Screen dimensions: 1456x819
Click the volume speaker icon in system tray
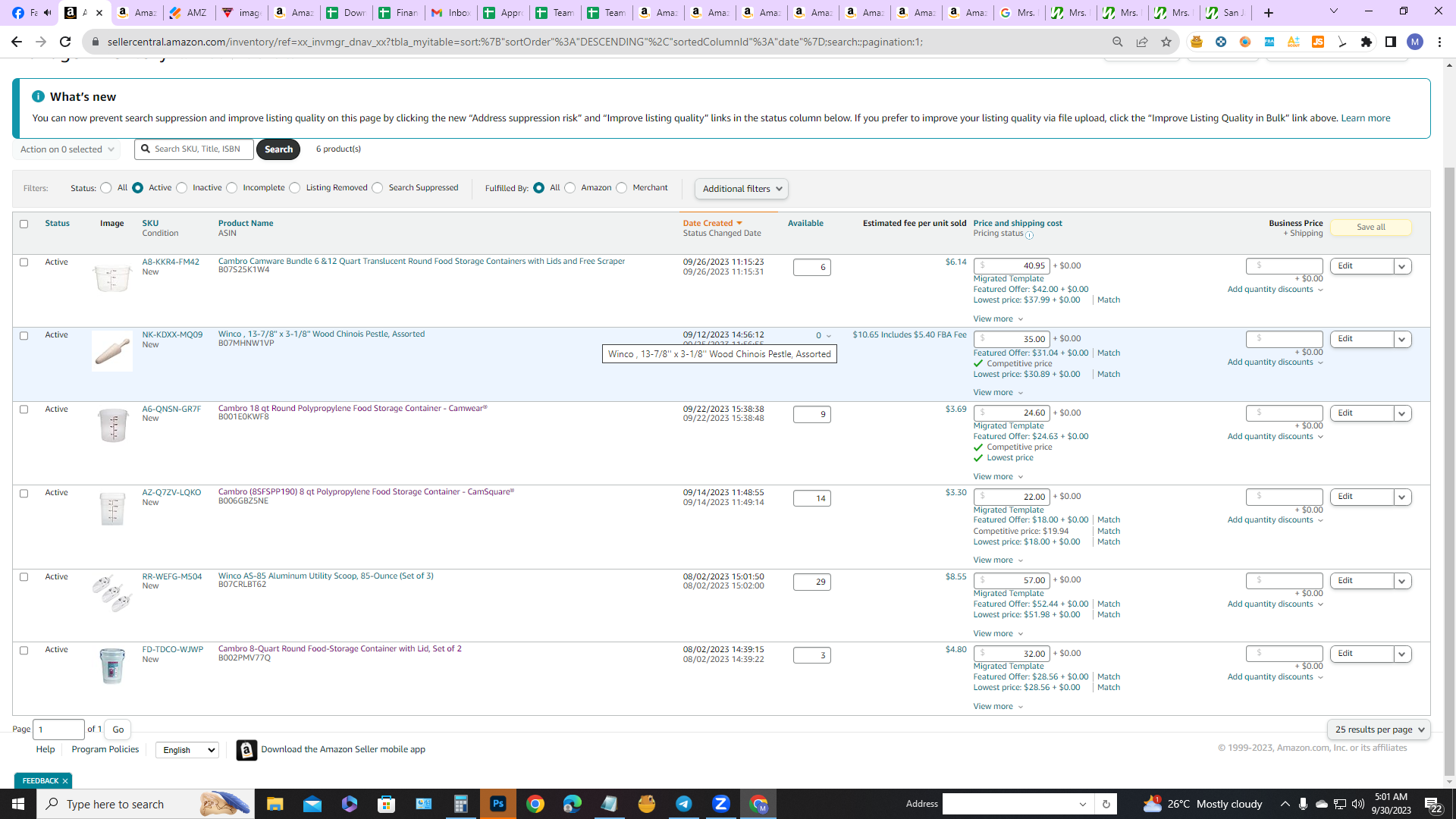coord(1357,804)
